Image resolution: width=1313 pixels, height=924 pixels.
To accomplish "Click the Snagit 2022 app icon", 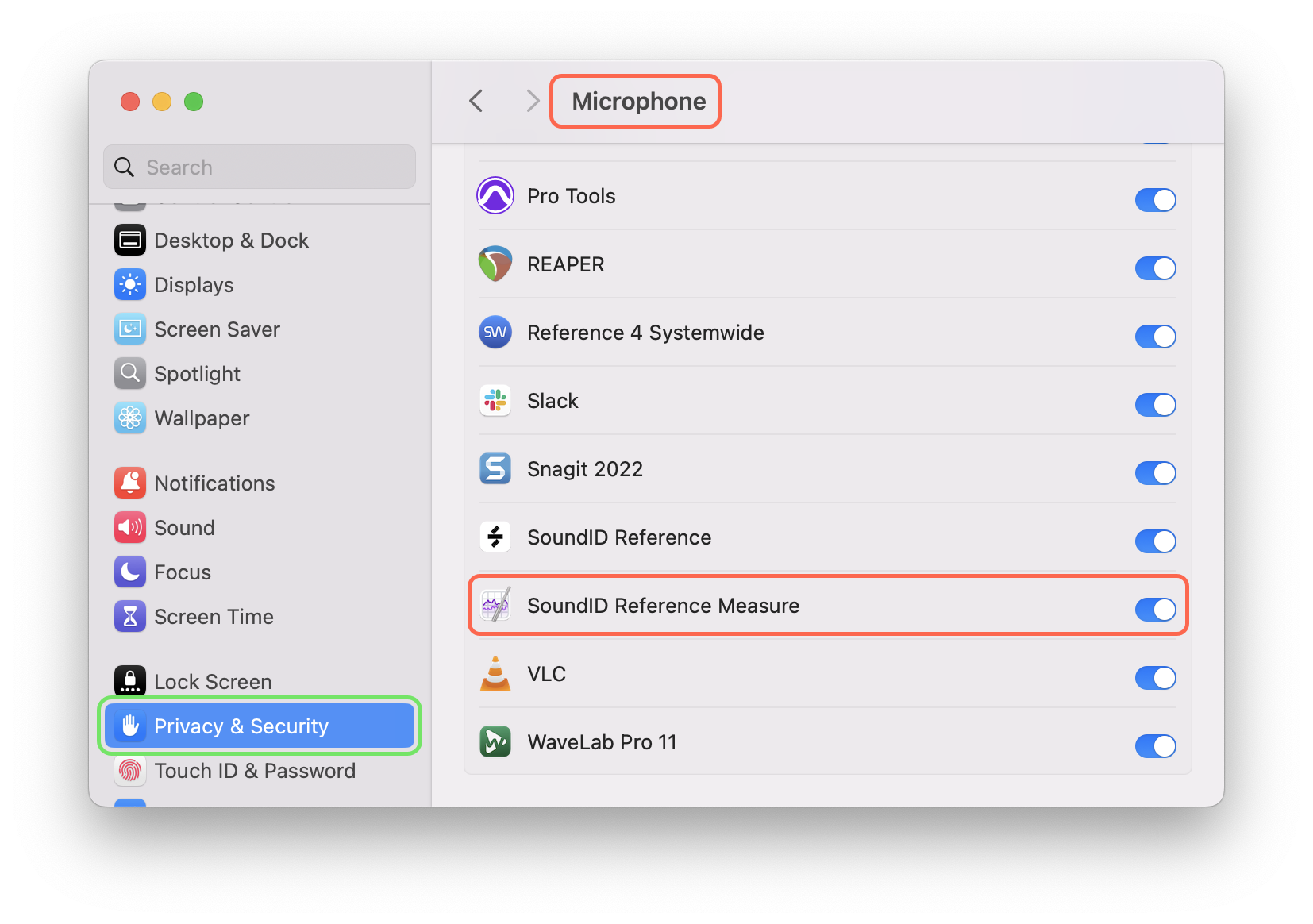I will pos(495,469).
